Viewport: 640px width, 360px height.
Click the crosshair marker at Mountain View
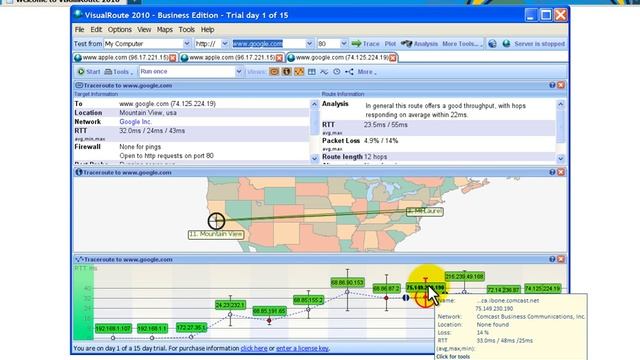point(216,221)
